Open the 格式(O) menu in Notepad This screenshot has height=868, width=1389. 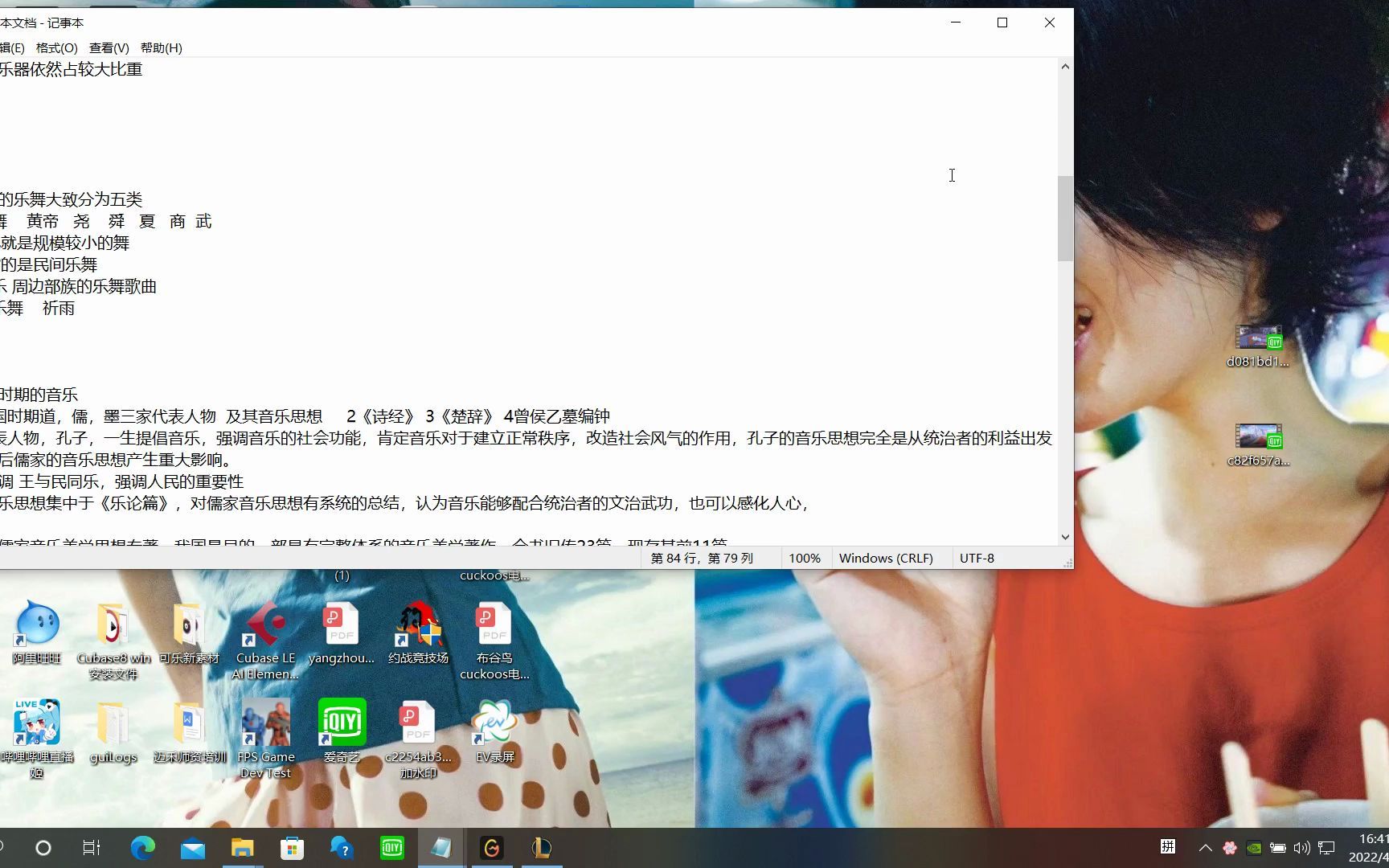point(57,47)
